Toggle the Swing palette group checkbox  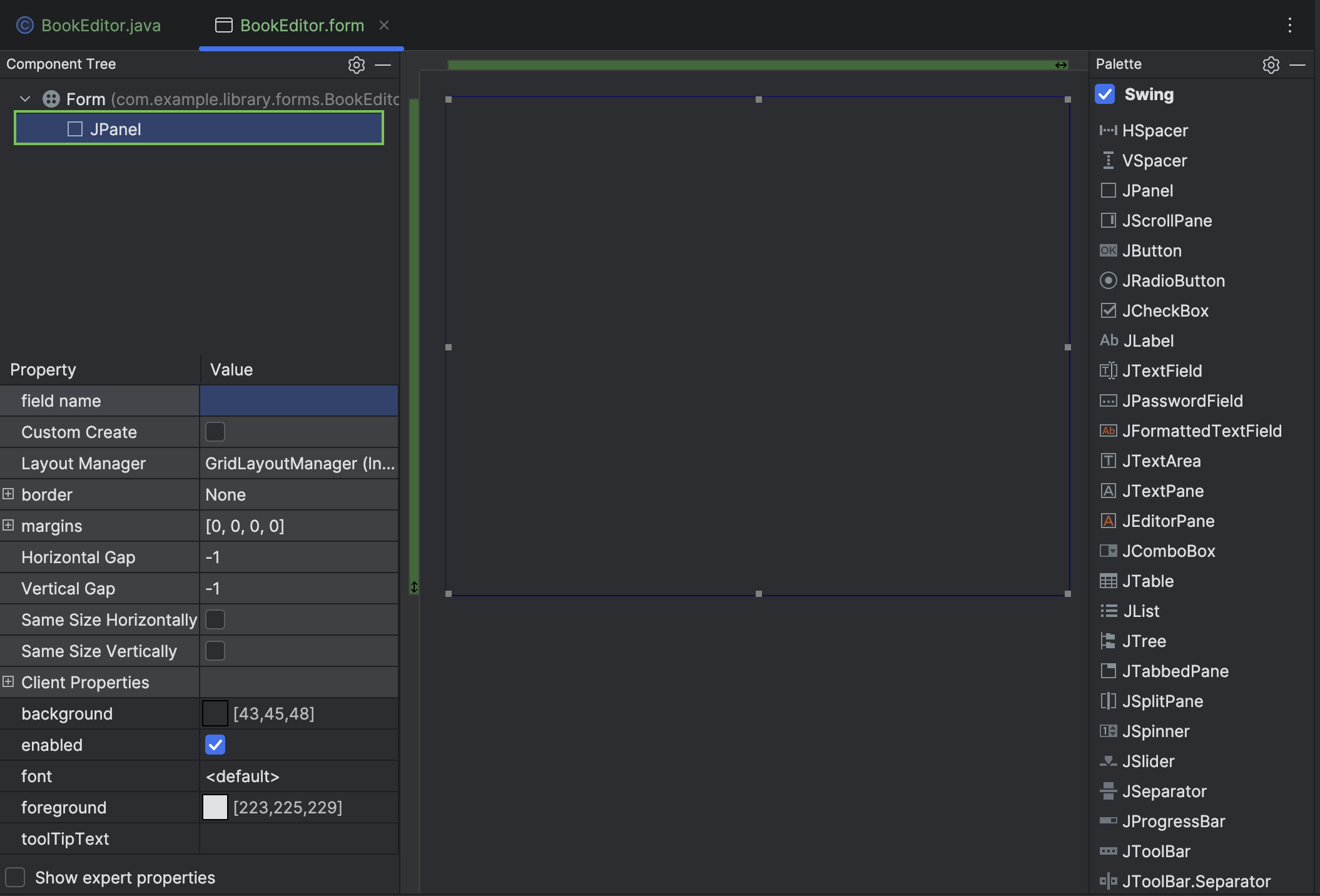click(1105, 94)
